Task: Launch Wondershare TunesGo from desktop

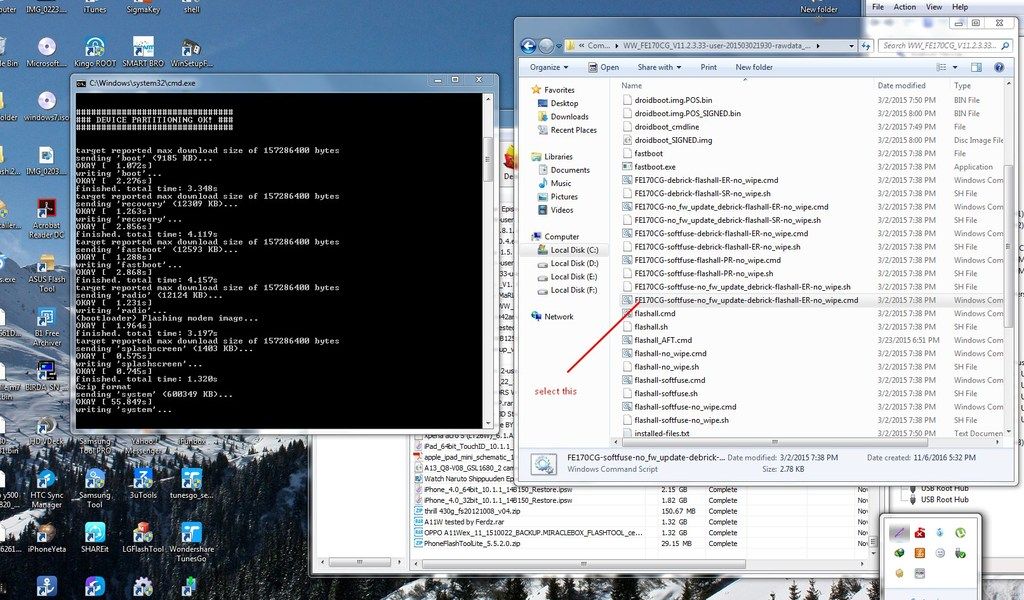Action: (192, 534)
